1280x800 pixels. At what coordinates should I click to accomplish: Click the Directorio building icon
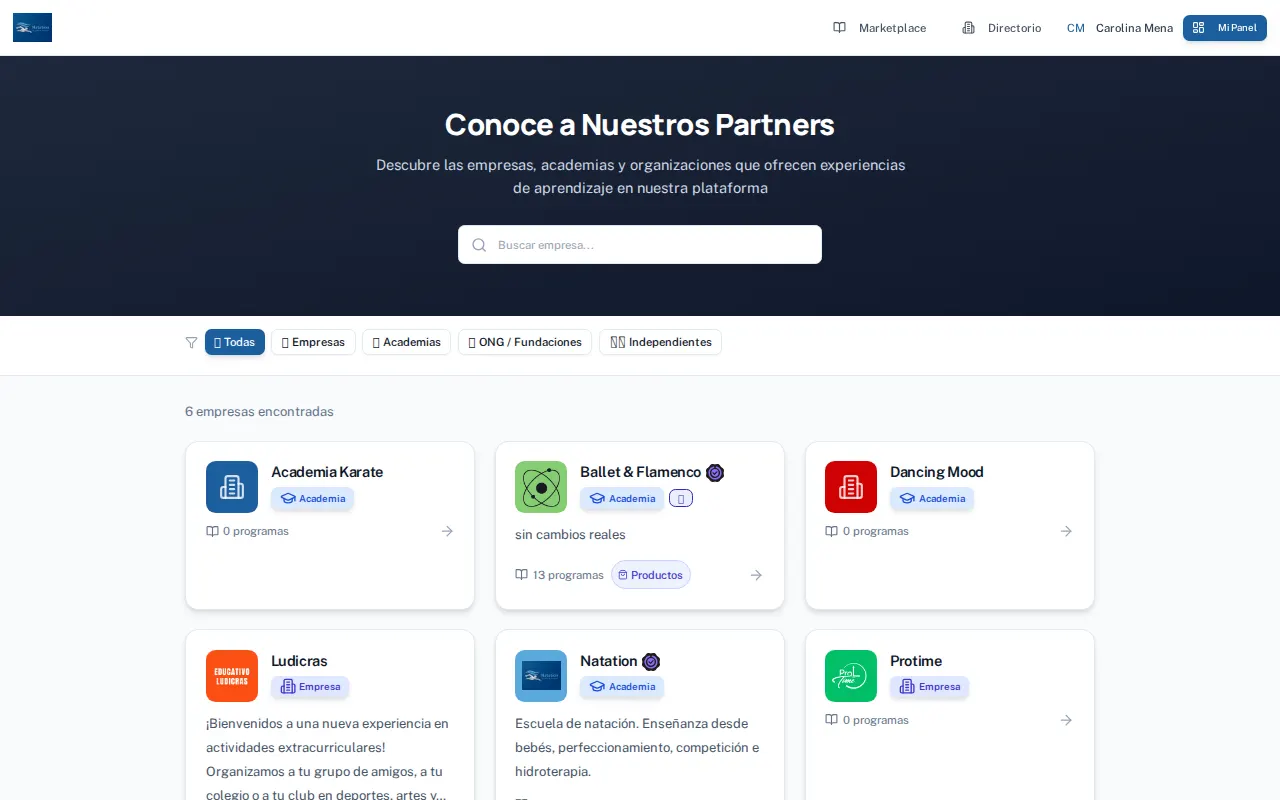(968, 28)
